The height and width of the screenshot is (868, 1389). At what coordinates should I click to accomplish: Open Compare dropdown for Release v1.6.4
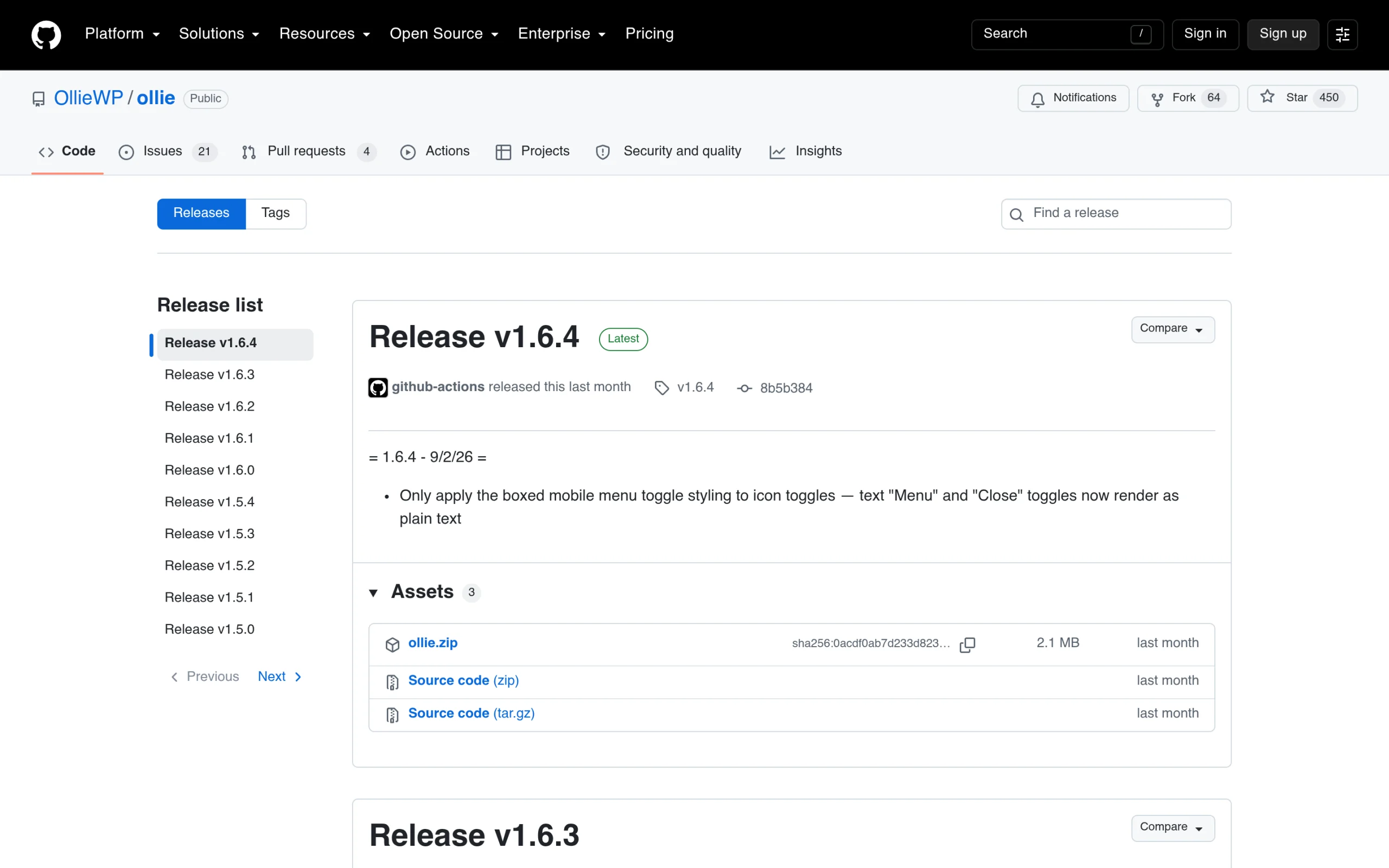click(x=1173, y=329)
